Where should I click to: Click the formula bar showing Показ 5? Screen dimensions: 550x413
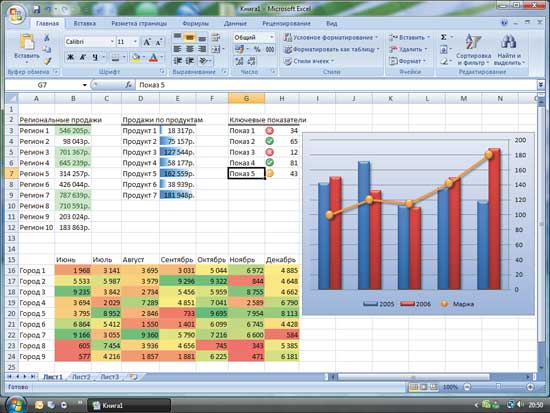click(336, 85)
